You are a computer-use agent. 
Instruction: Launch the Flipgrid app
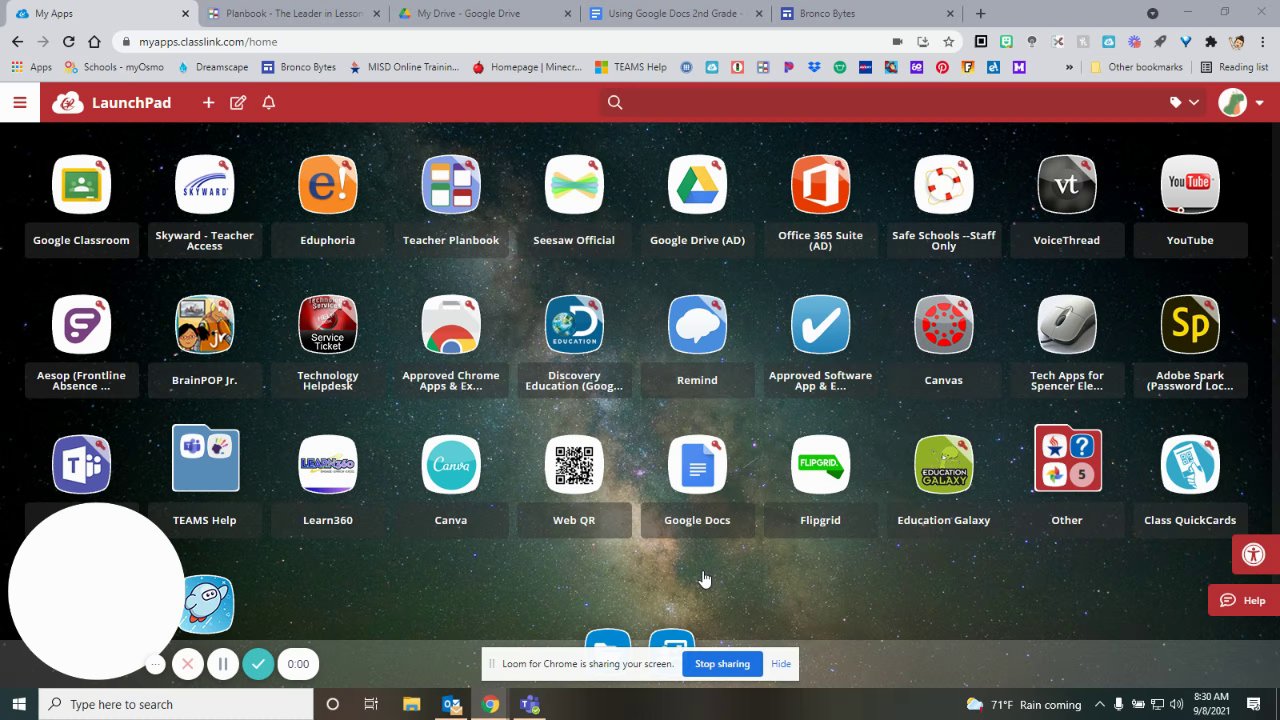[820, 464]
